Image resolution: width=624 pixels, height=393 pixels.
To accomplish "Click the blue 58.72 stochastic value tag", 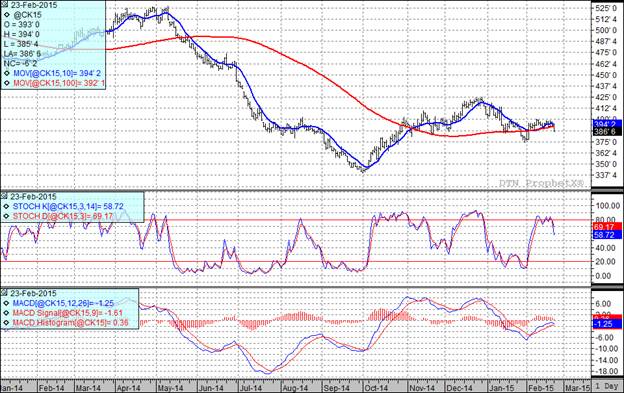I will coord(607,235).
